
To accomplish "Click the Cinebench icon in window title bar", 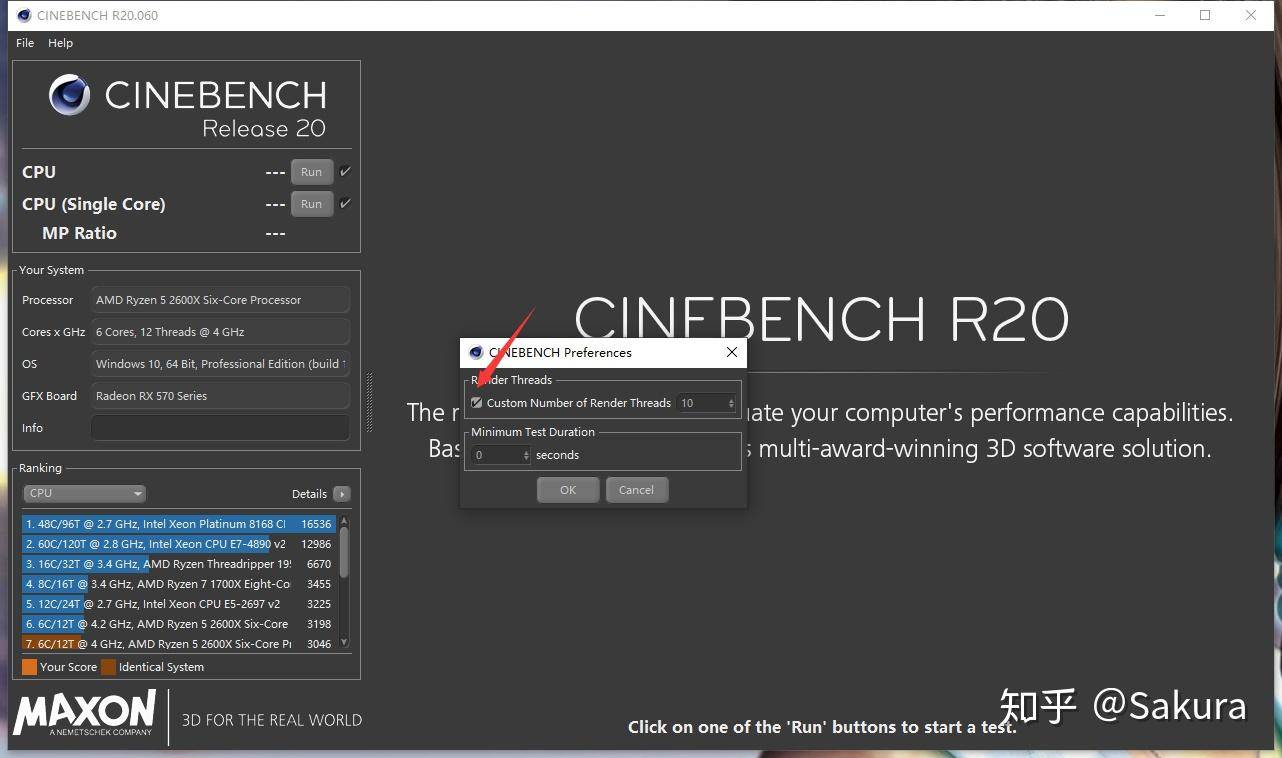I will [x=24, y=15].
